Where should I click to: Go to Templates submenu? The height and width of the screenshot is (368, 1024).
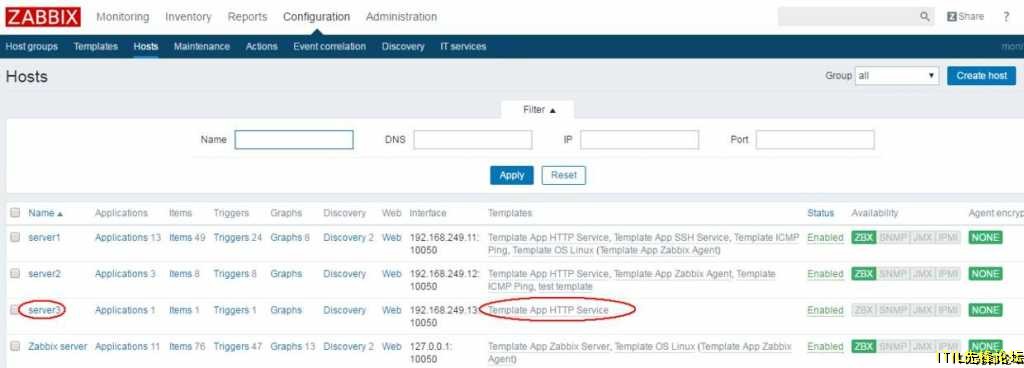click(x=96, y=46)
